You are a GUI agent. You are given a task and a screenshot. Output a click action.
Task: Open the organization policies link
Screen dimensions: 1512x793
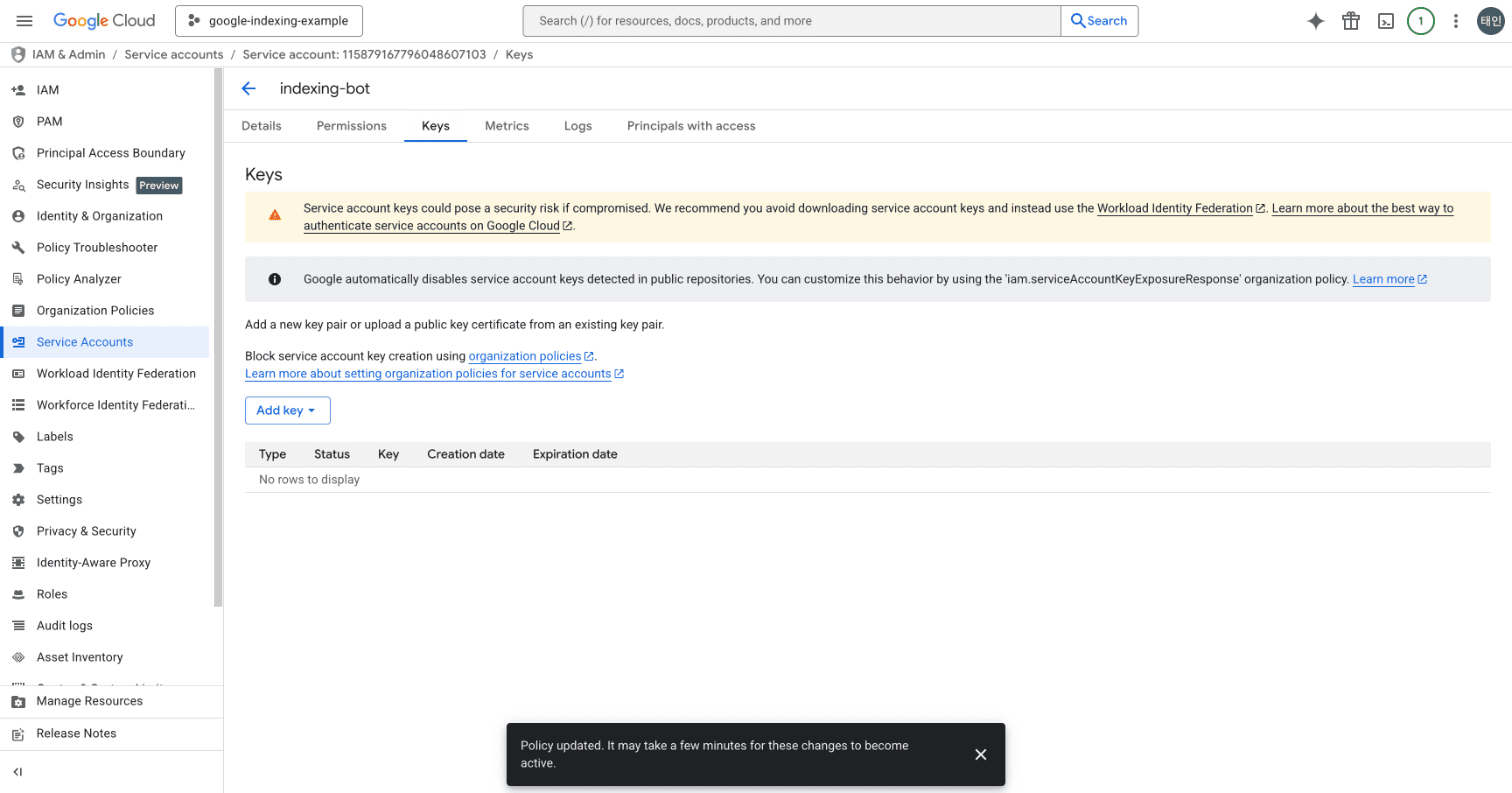[x=532, y=356]
